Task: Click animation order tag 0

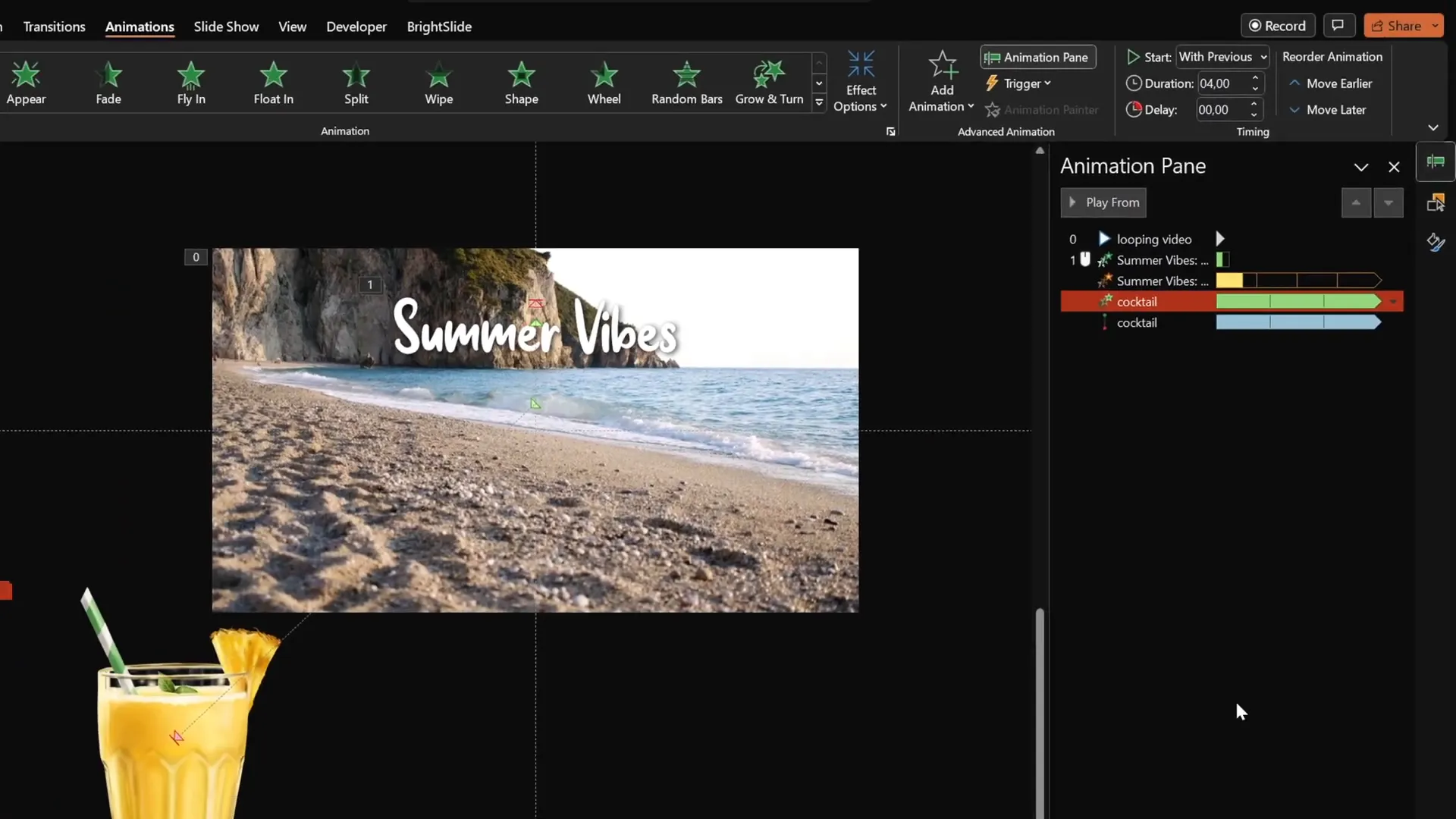Action: 196,257
